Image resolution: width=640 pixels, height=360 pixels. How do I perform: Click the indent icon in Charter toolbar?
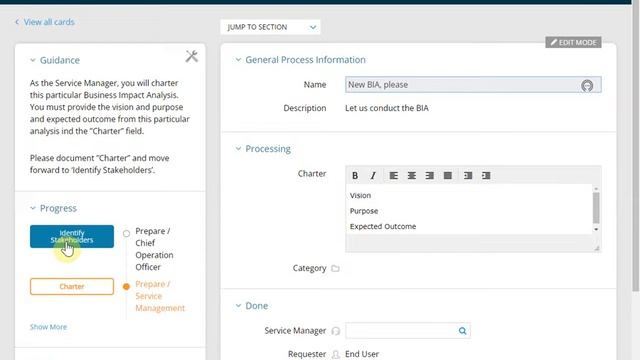point(486,176)
